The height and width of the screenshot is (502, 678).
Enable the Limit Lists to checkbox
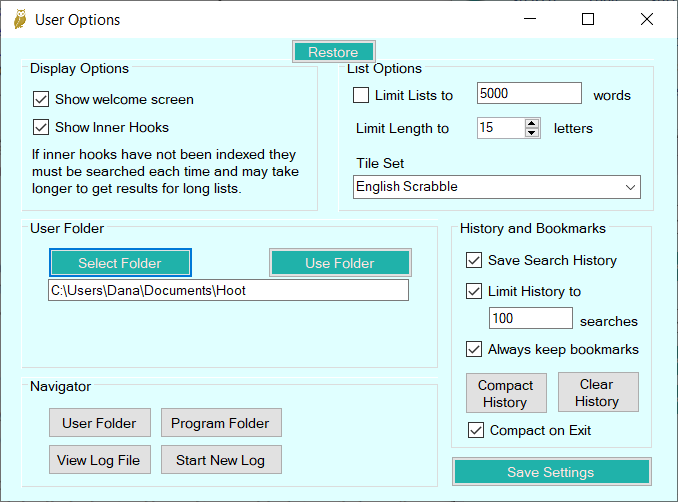coord(361,95)
